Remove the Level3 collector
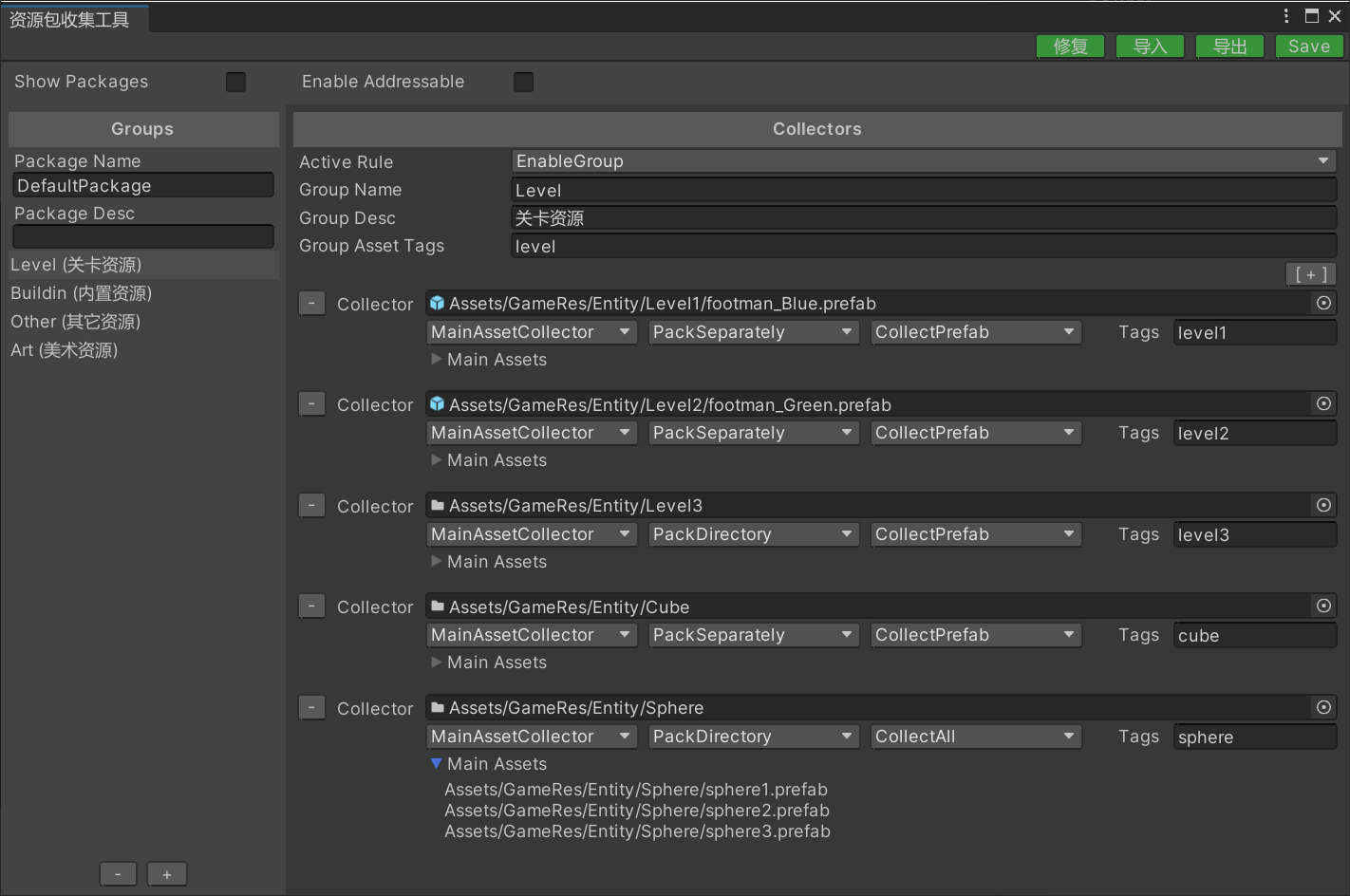The image size is (1350, 896). point(311,505)
